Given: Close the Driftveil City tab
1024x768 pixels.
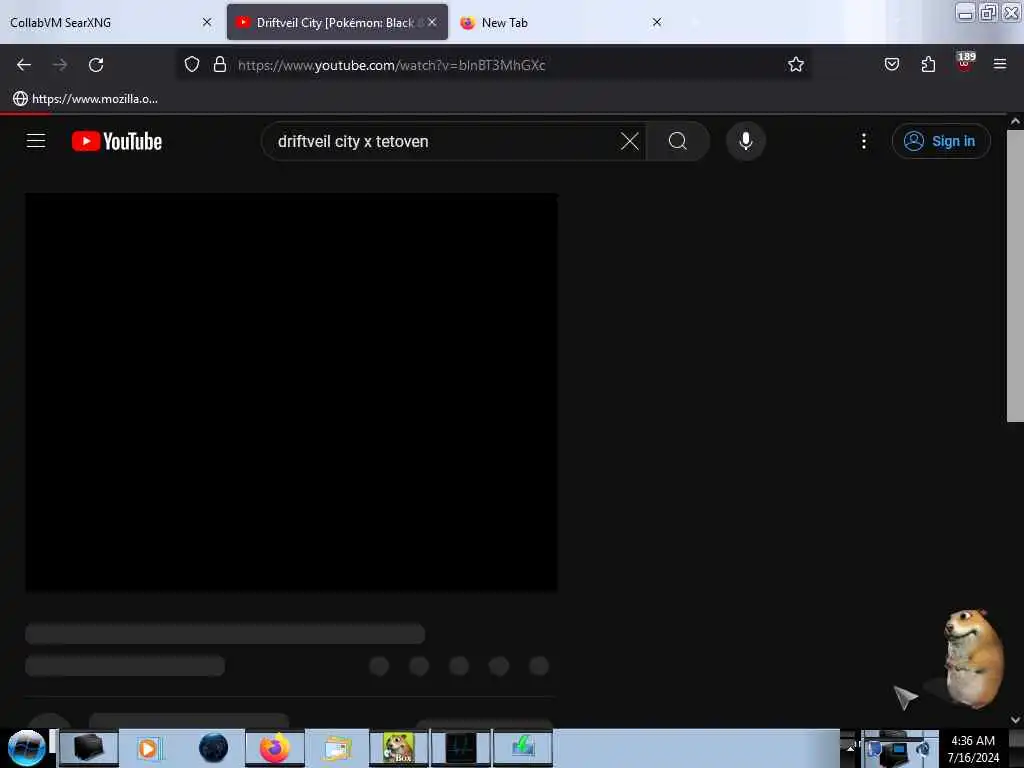Looking at the screenshot, I should tap(432, 22).
